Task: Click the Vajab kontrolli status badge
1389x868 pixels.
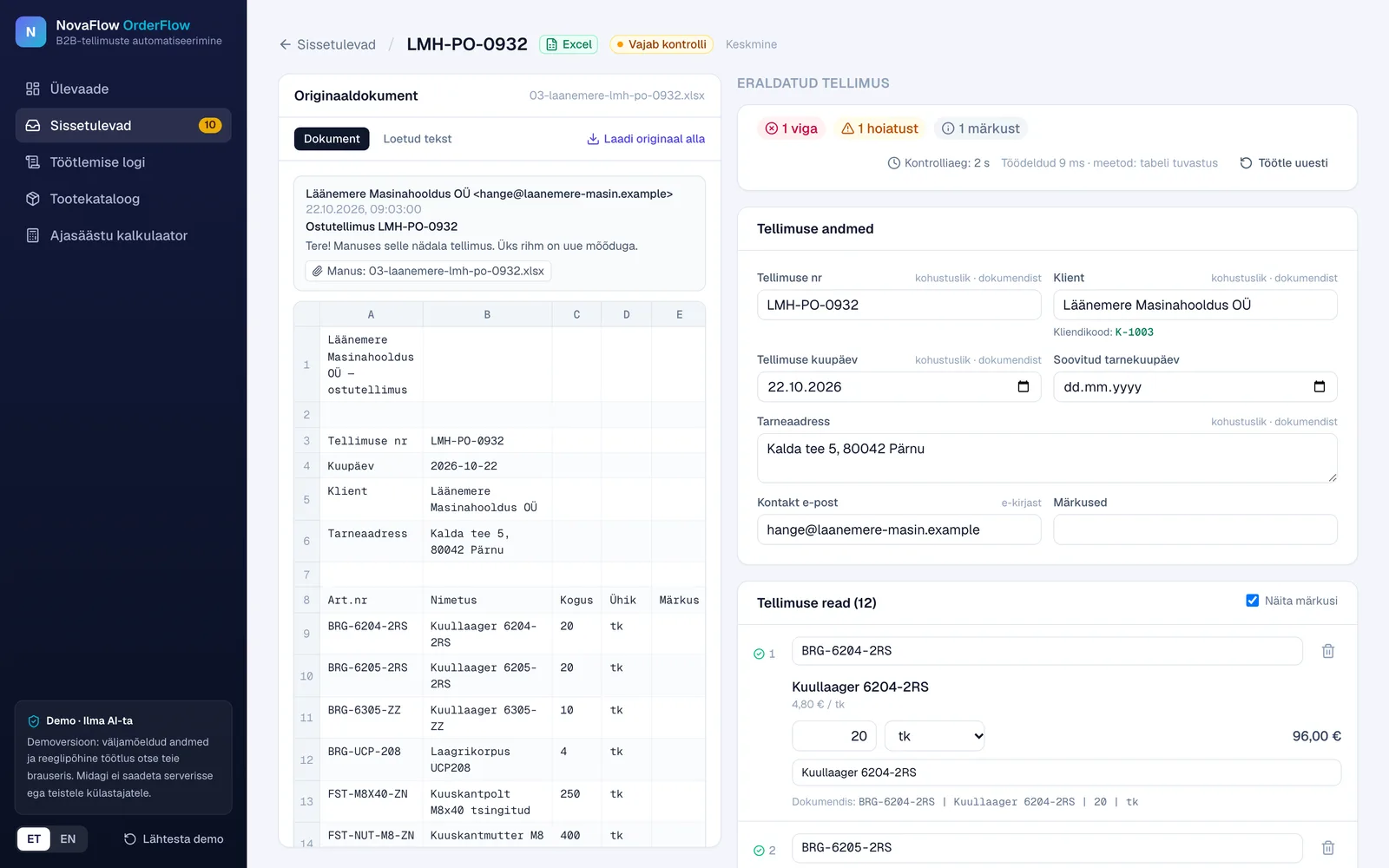Action: point(662,44)
